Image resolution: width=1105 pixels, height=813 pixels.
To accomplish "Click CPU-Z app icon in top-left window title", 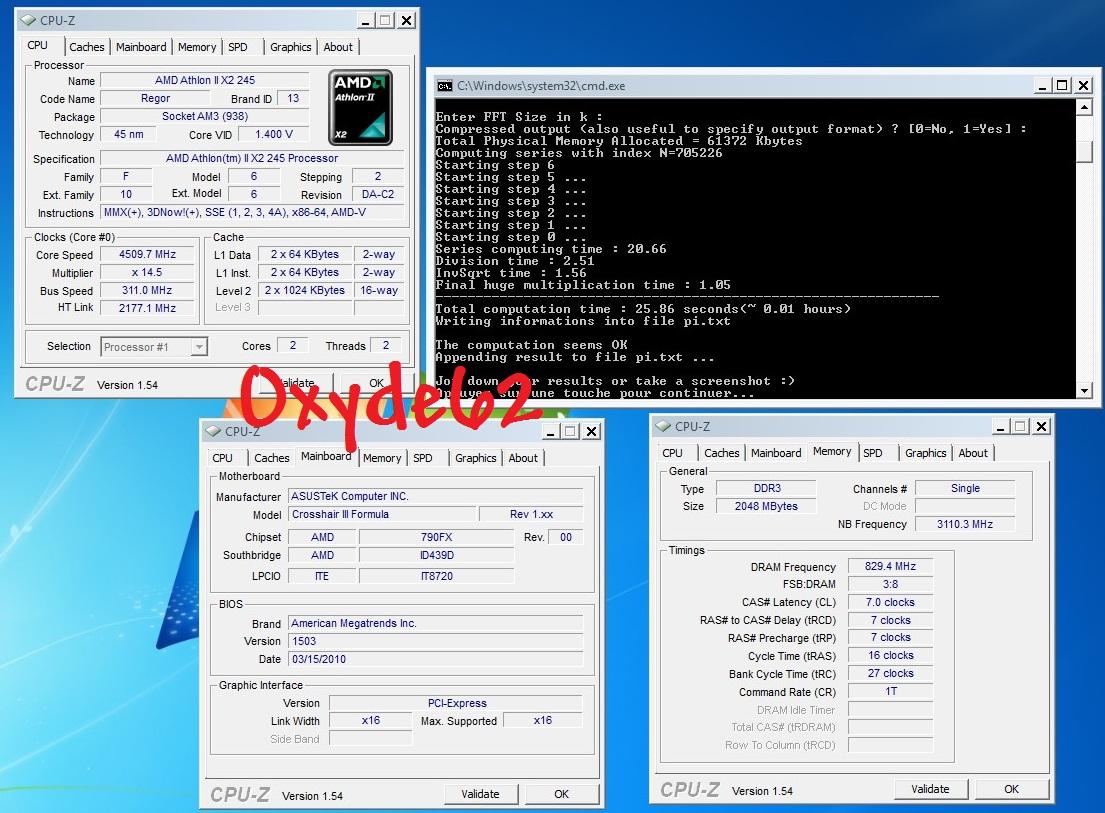I will coord(28,20).
